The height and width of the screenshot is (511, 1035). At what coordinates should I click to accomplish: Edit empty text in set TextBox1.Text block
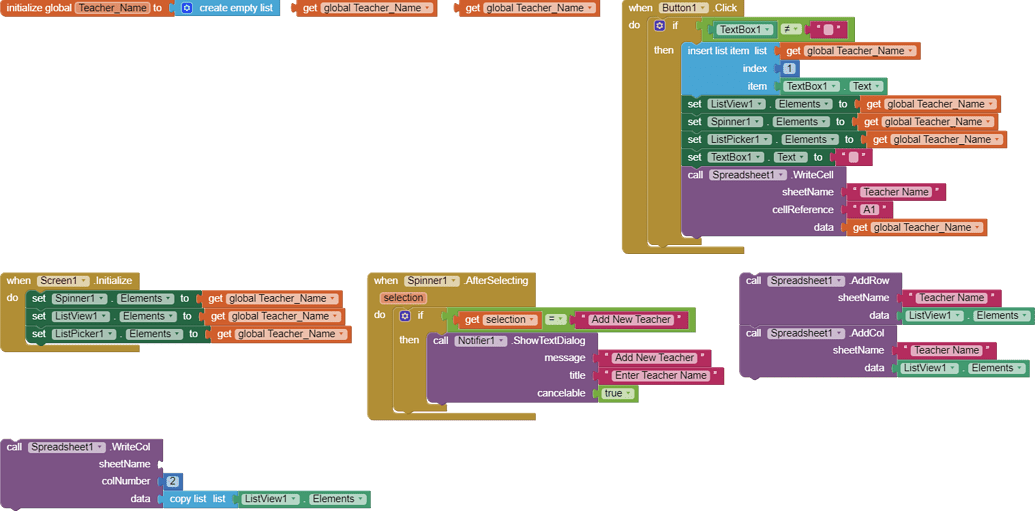pyautogui.click(x=853, y=157)
